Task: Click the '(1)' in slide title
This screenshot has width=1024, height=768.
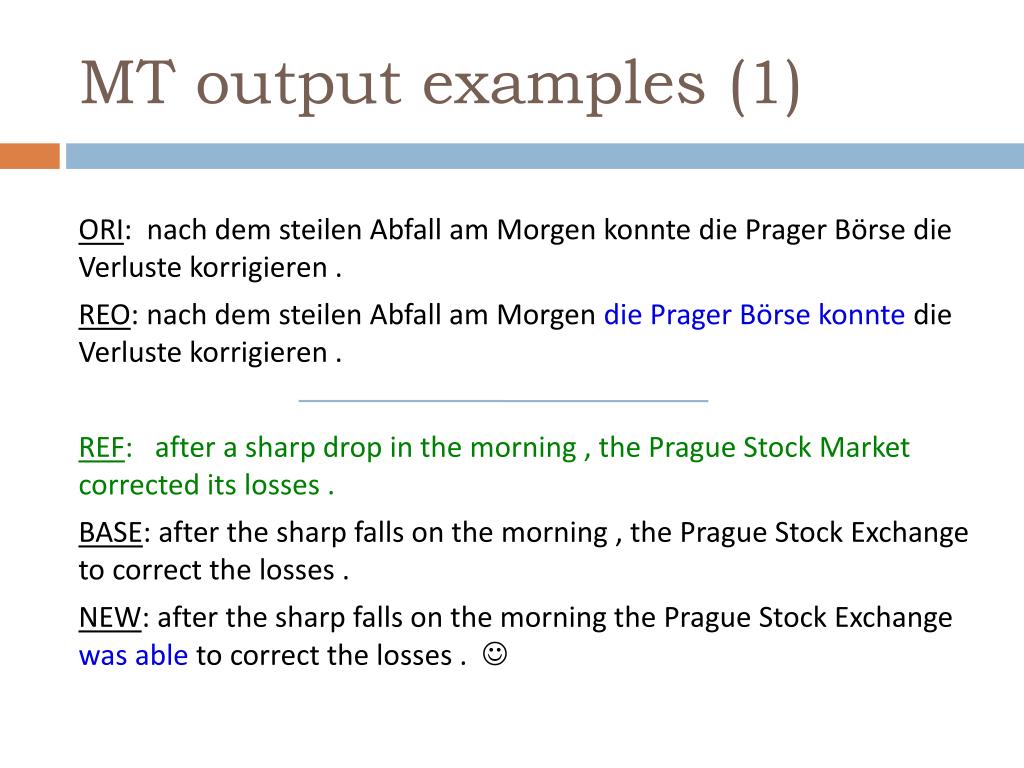Action: (765, 86)
